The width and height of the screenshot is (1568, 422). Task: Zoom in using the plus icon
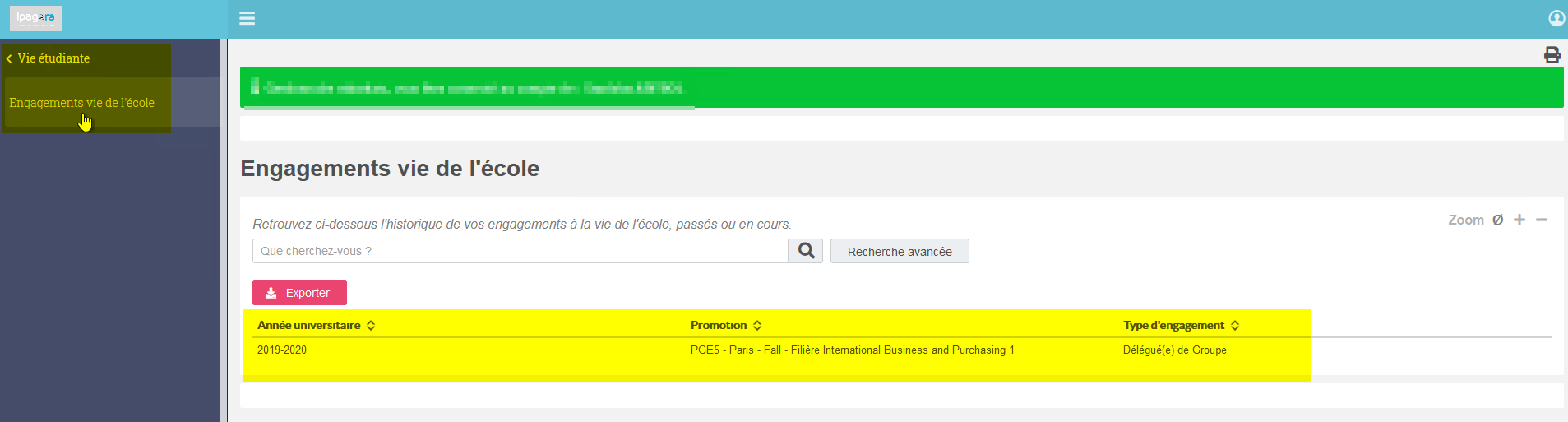click(x=1519, y=220)
